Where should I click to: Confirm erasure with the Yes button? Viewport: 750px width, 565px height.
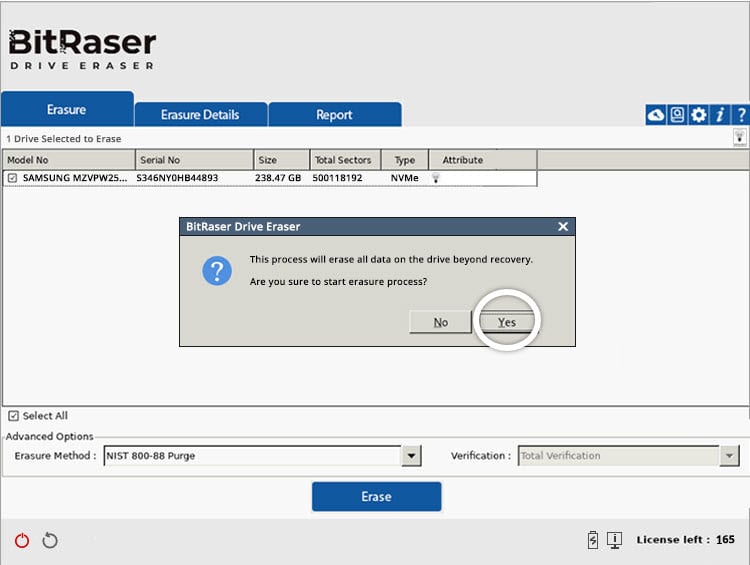pyautogui.click(x=507, y=322)
